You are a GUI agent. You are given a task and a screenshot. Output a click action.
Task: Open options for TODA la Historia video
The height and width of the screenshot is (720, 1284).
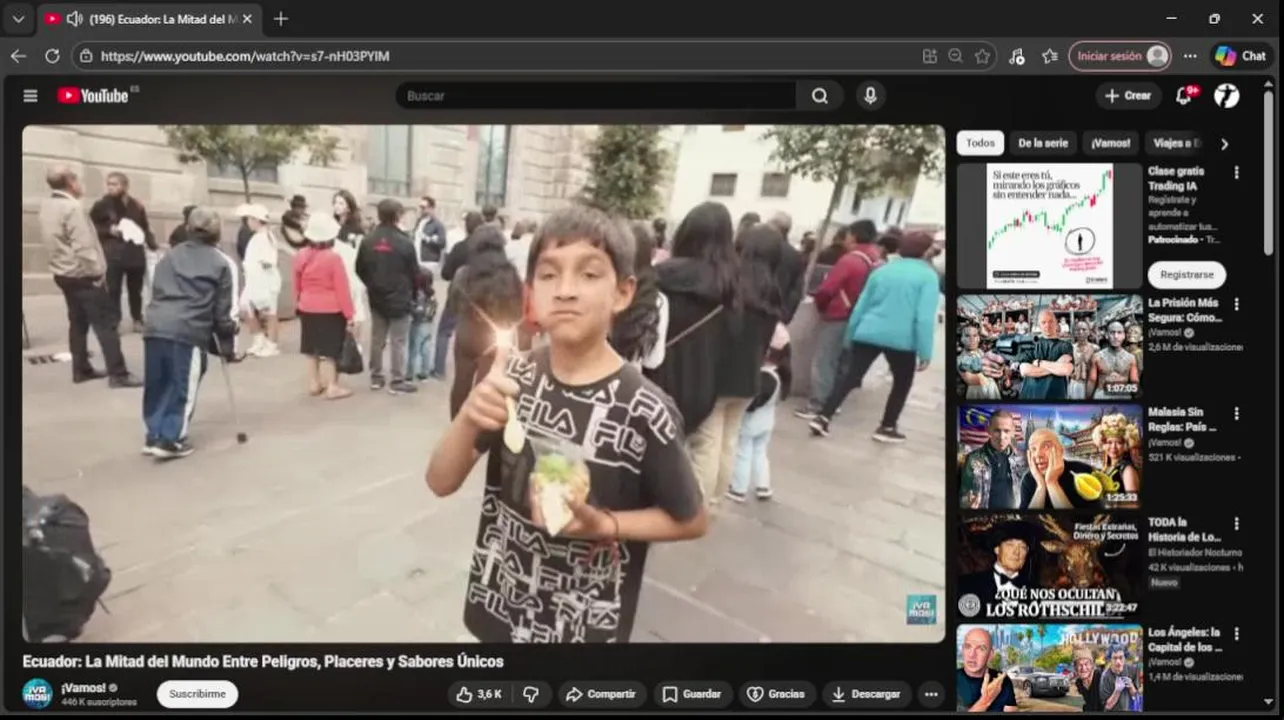coord(1237,523)
